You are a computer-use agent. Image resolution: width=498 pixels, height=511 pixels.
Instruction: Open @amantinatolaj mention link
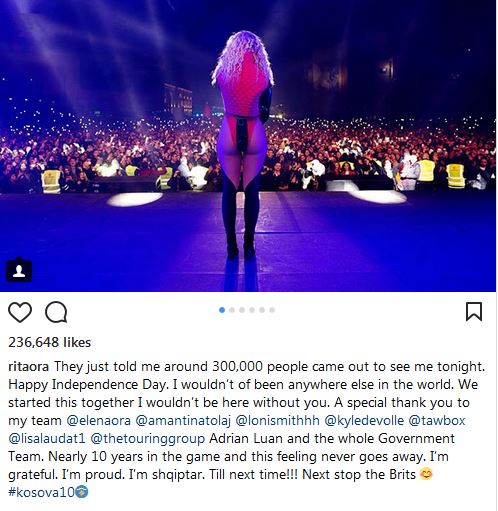pos(183,420)
